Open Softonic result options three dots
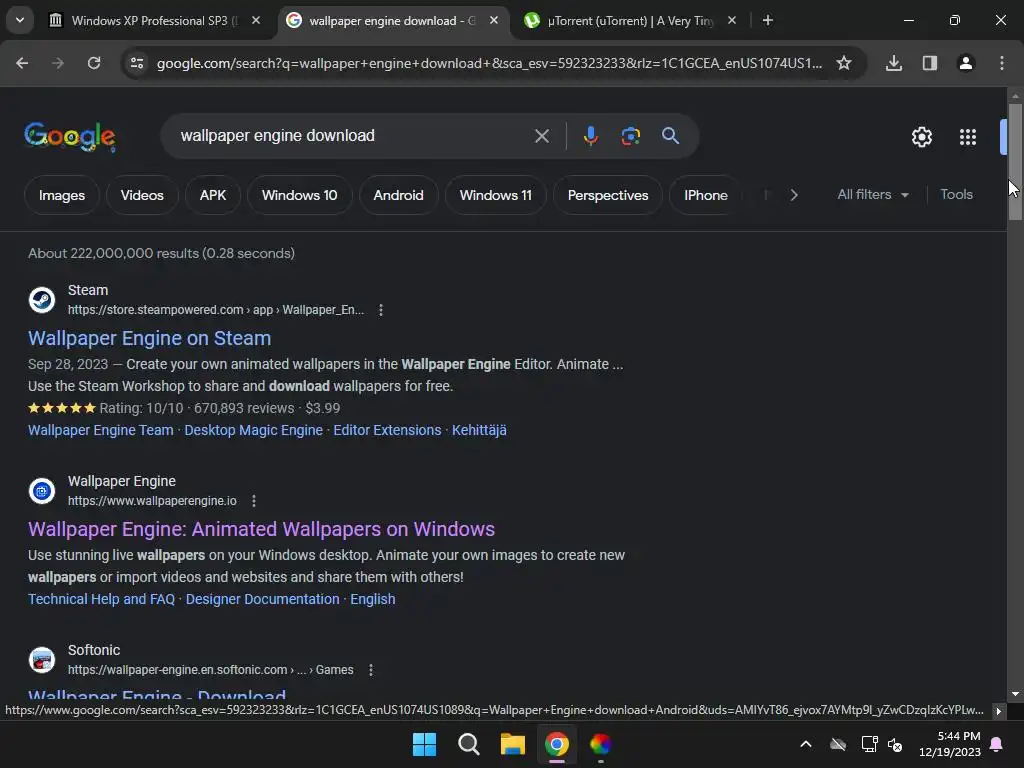1024x768 pixels. pyautogui.click(x=371, y=670)
